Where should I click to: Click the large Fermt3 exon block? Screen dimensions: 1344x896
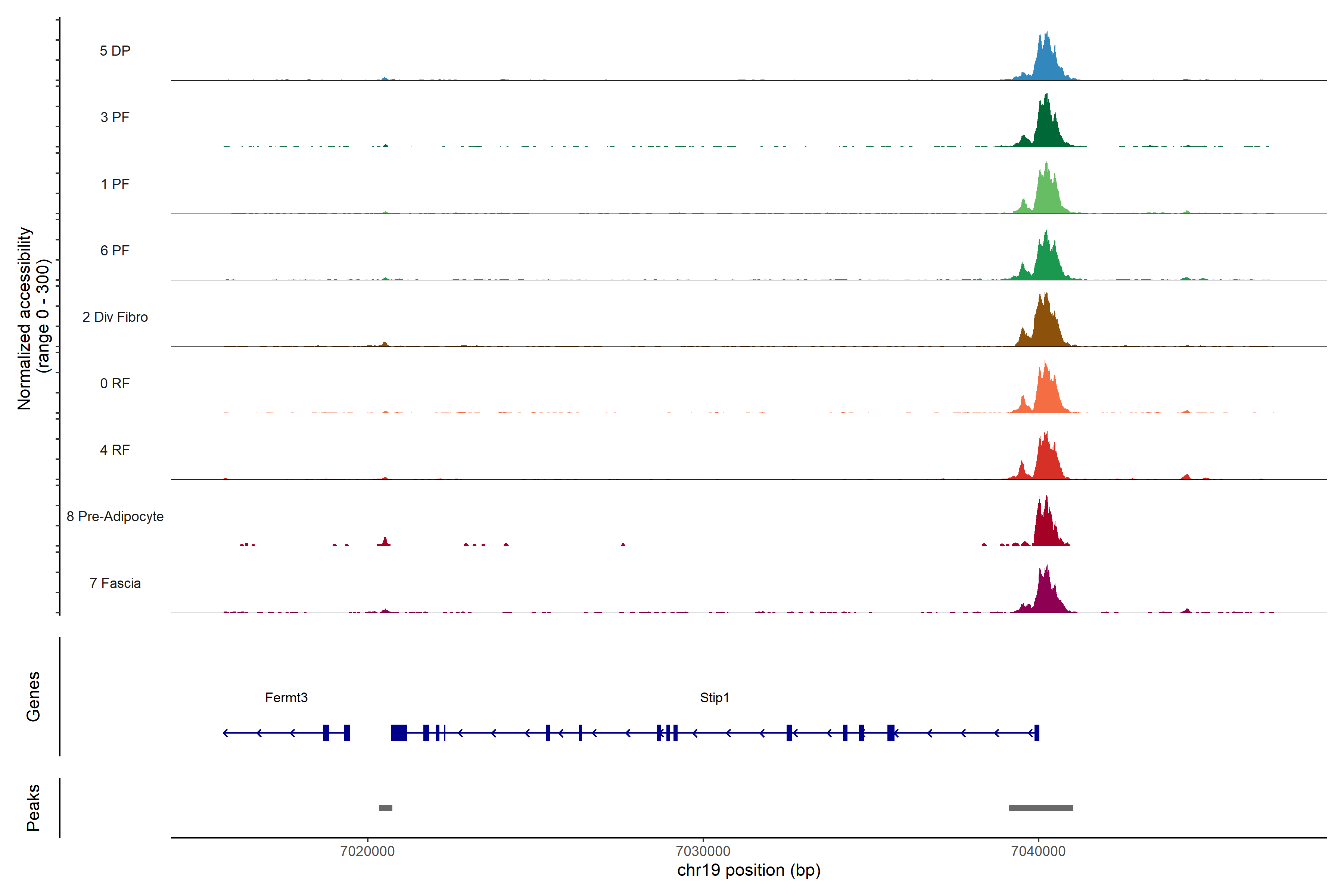pos(399,732)
